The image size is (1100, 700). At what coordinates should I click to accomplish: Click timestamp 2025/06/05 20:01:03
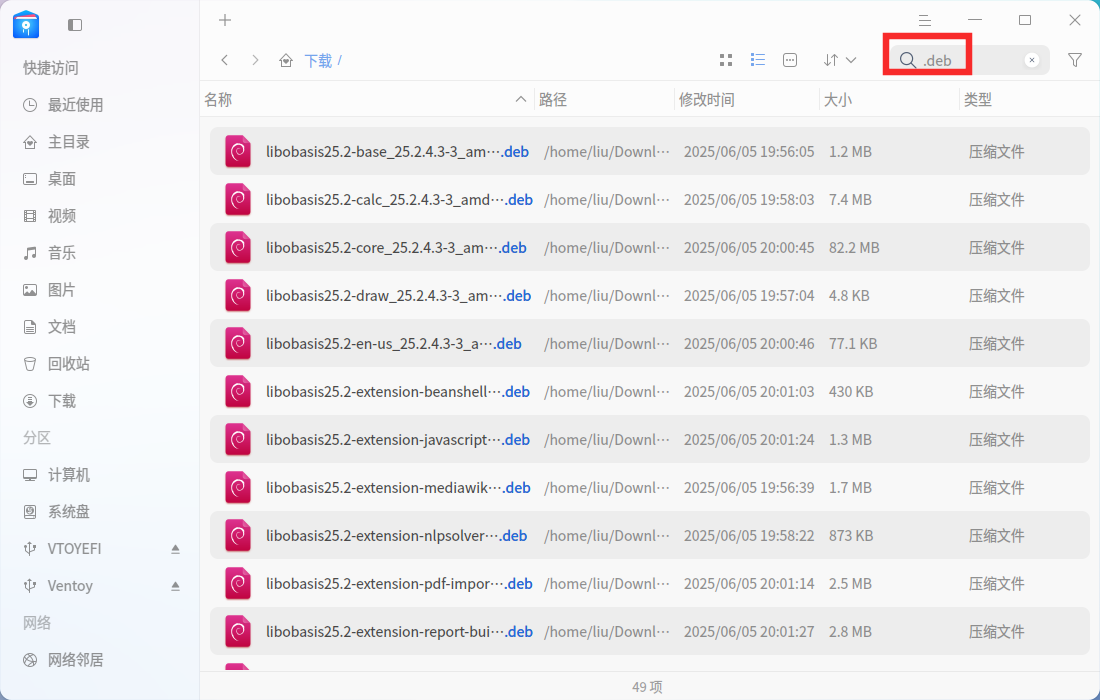(x=749, y=392)
